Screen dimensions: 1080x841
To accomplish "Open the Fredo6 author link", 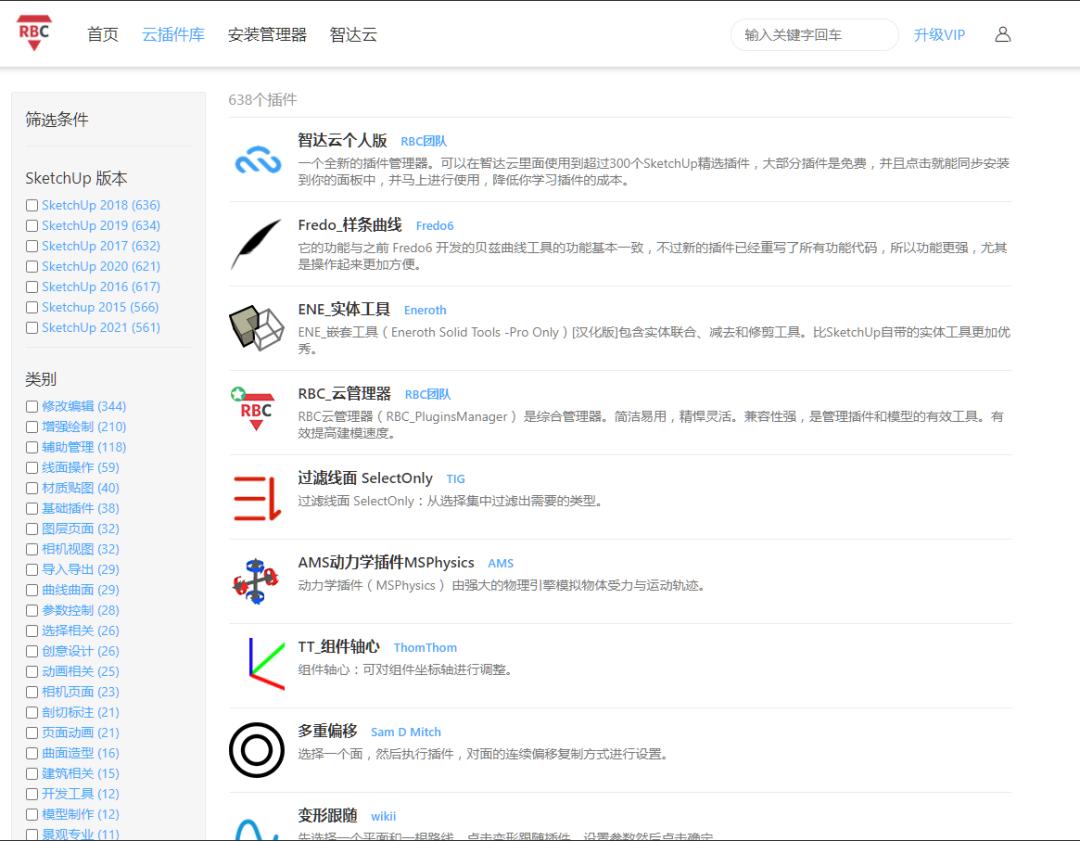I will 434,225.
